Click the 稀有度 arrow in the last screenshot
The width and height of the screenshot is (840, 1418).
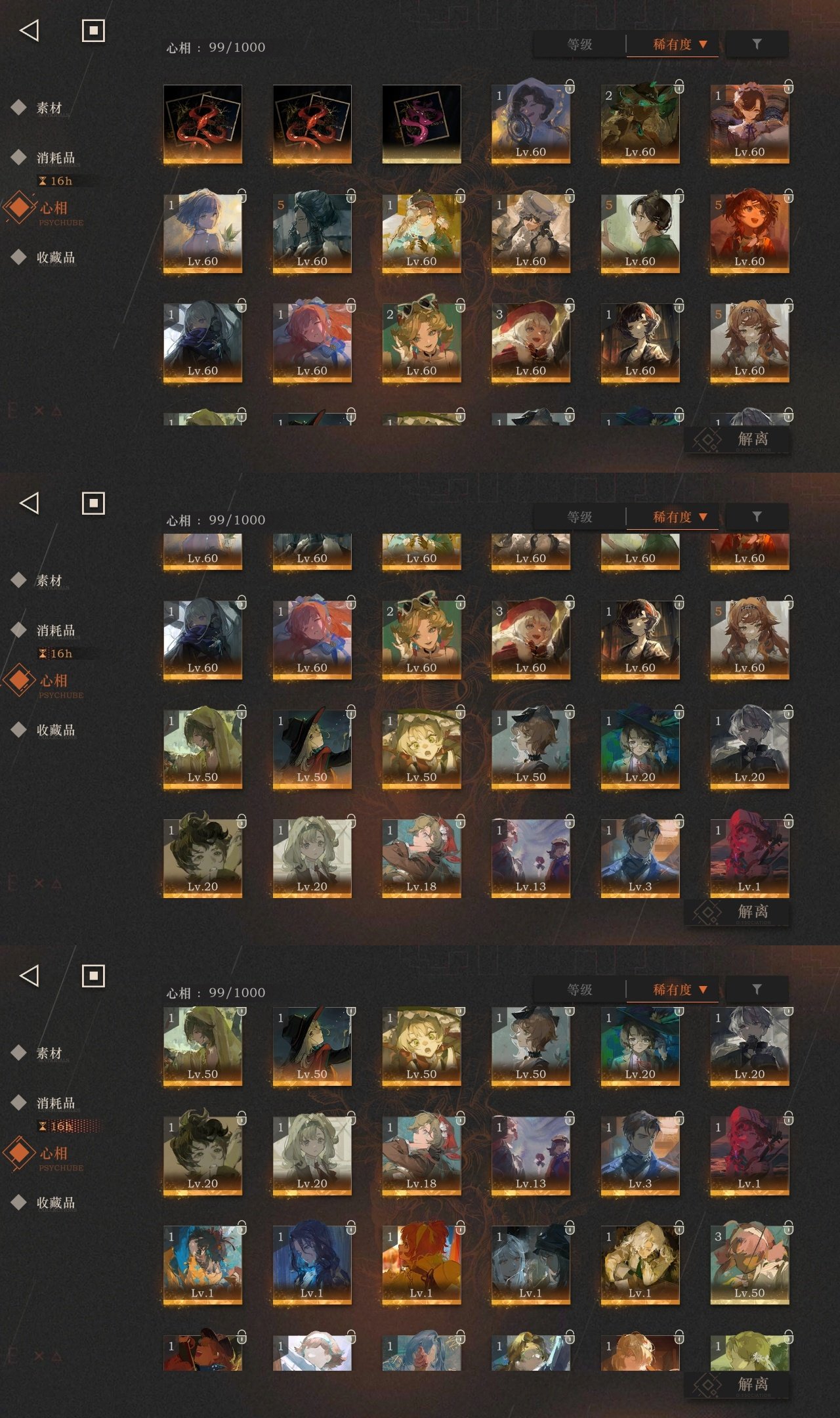(703, 989)
